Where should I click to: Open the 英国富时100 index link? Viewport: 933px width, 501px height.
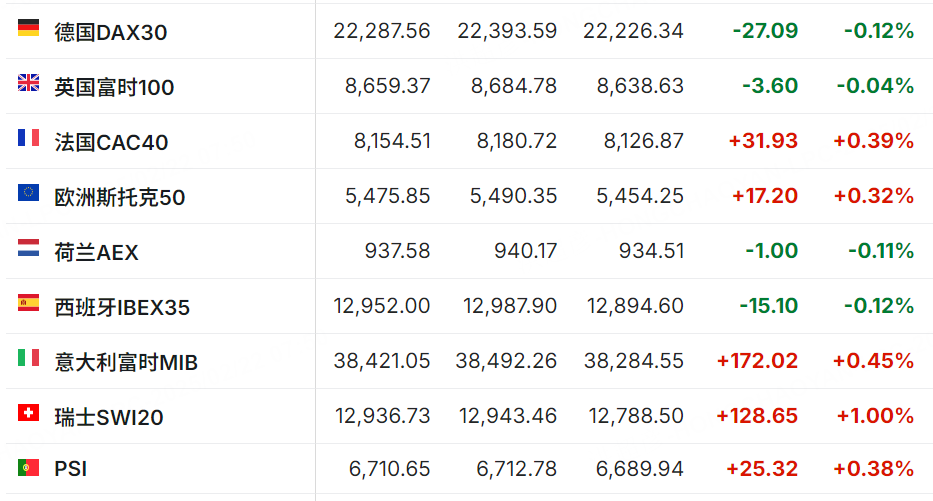tap(114, 87)
